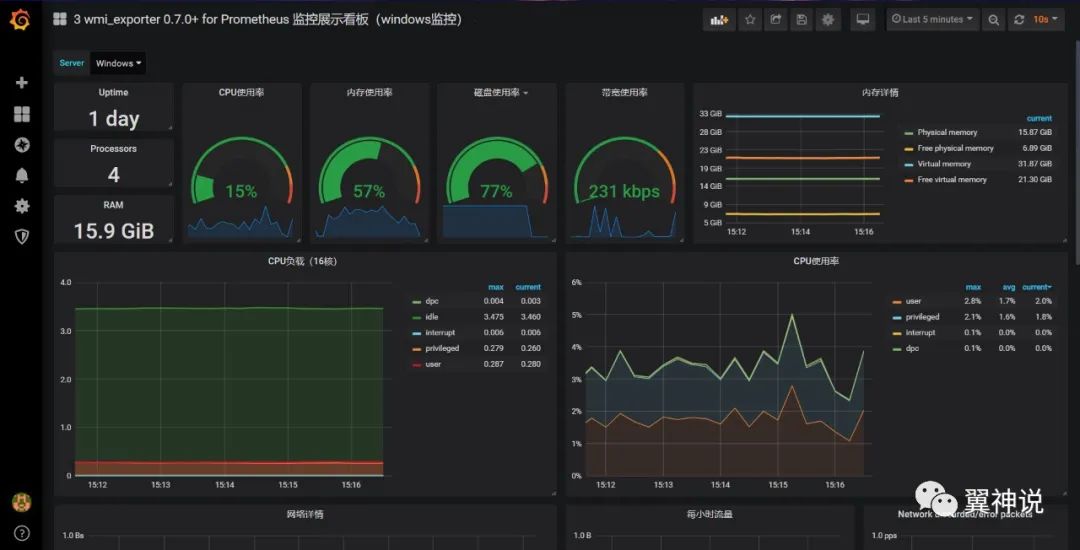Open the Windows server variable dropdown
Image resolution: width=1080 pixels, height=550 pixels.
118,63
